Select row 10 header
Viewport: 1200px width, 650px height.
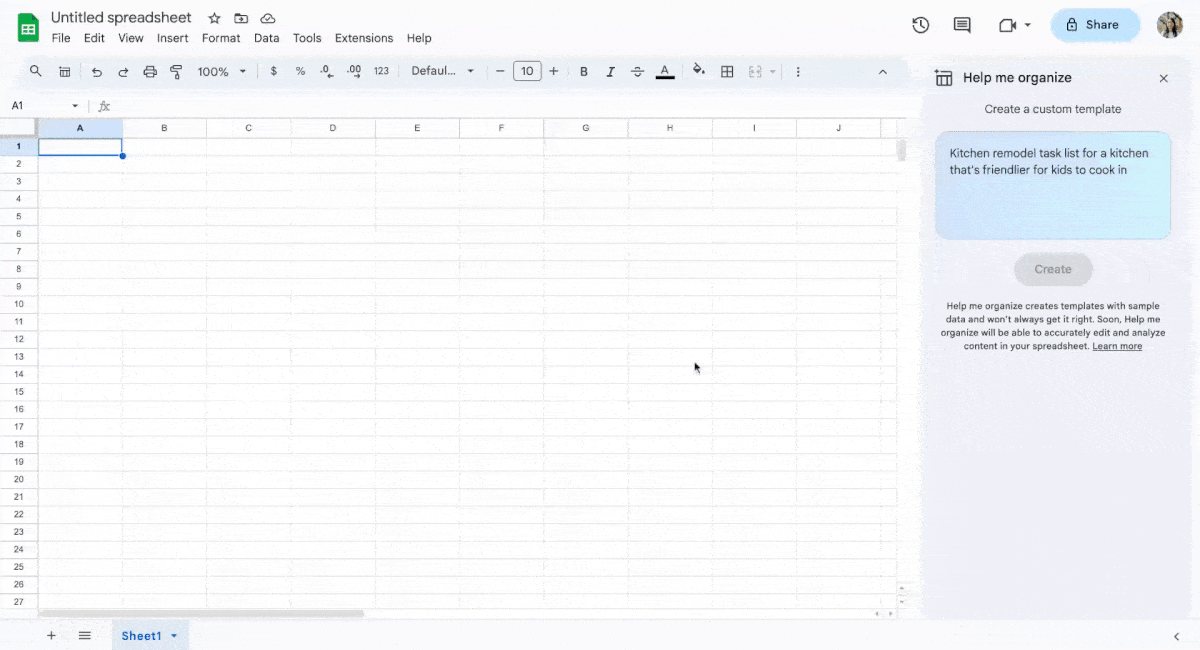point(18,304)
